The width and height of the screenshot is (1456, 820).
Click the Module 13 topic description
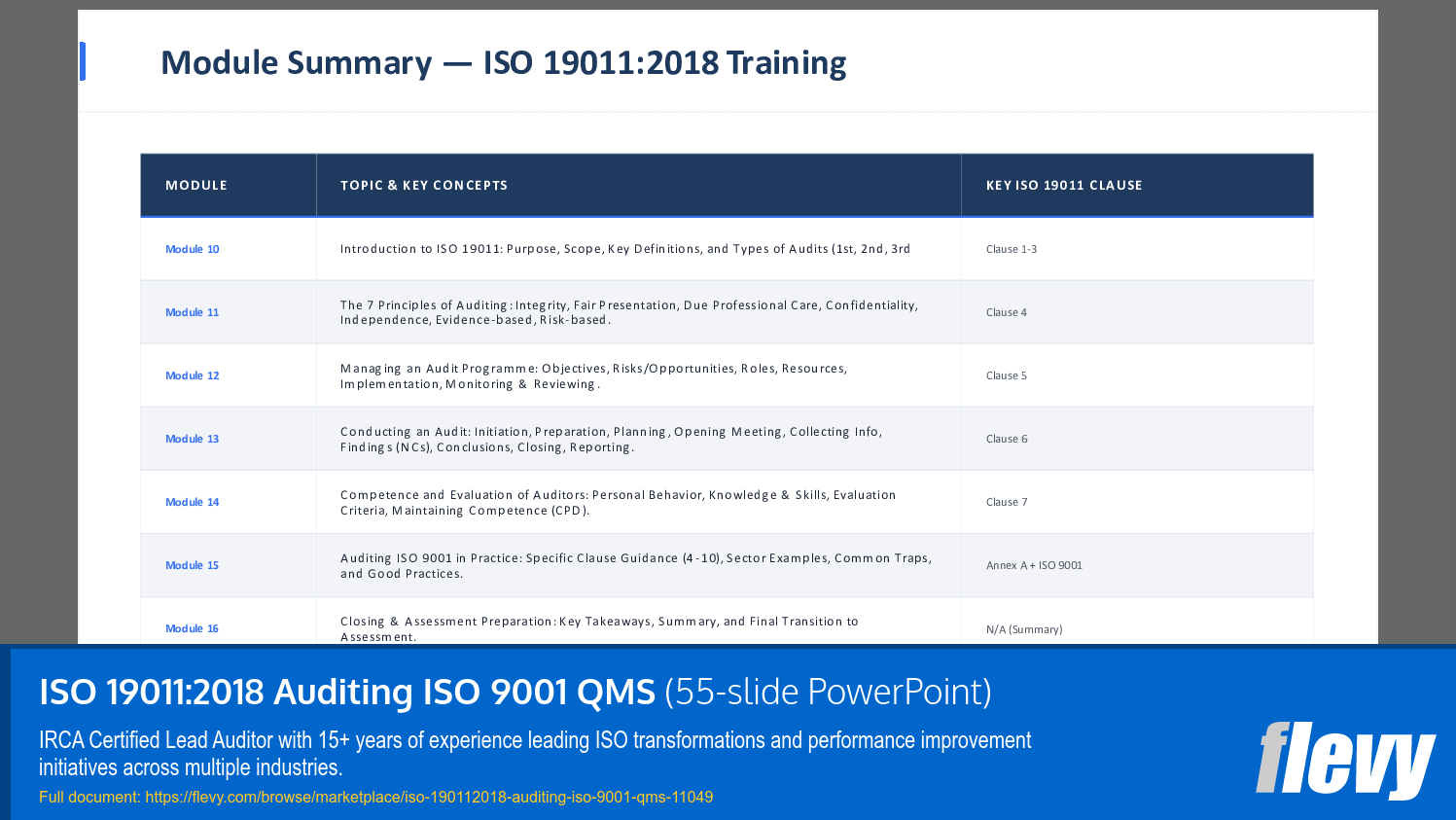(x=612, y=439)
